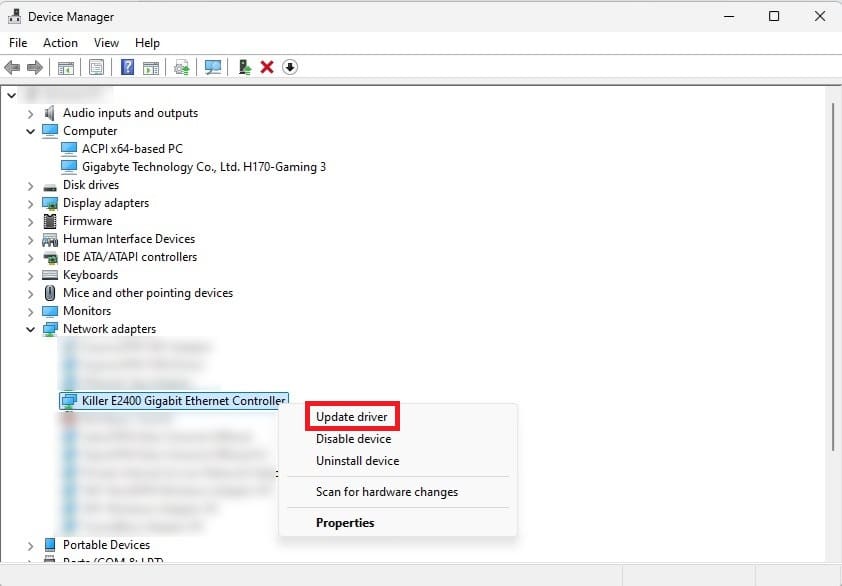Select the Firmware label

pyautogui.click(x=88, y=221)
